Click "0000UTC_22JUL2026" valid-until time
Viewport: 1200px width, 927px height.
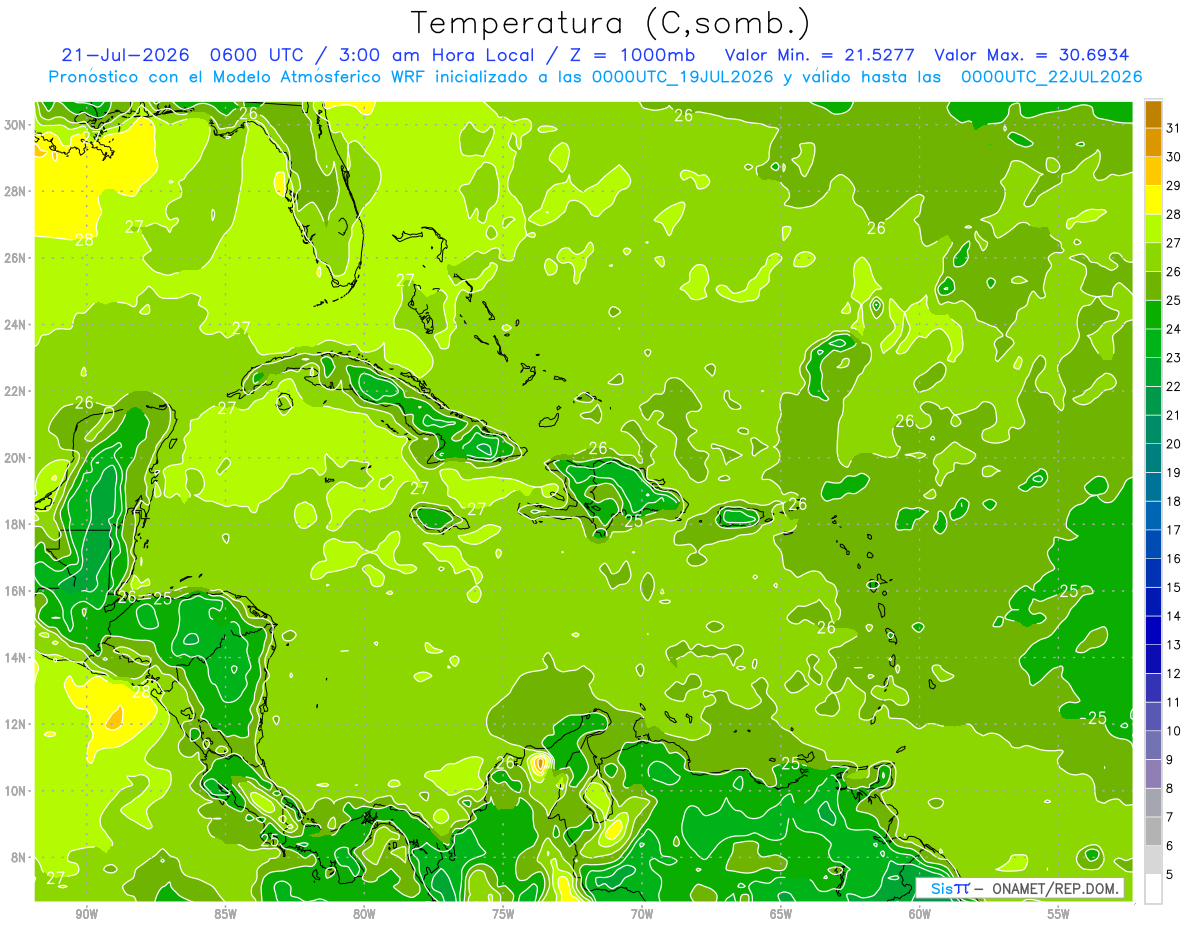coord(1051,77)
